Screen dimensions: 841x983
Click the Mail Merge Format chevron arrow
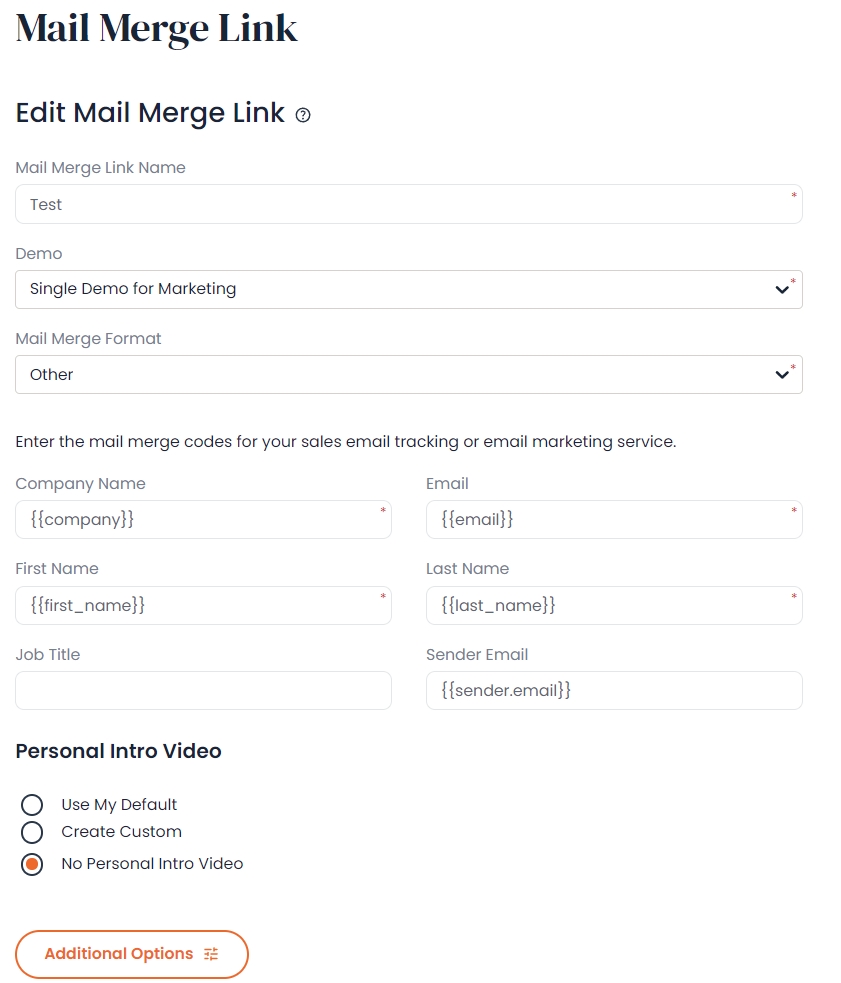tap(782, 375)
